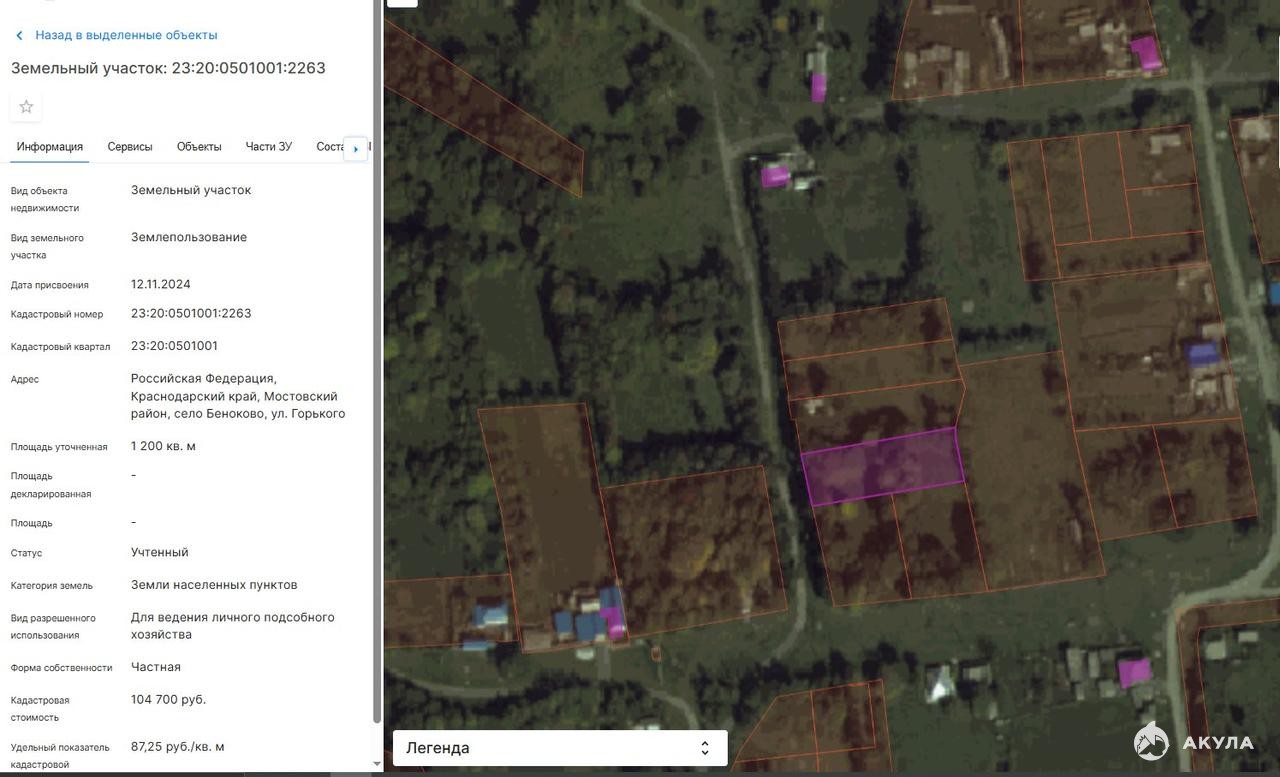Click the highlighted magenta land parcel
The width and height of the screenshot is (1280, 777).
tap(882, 466)
